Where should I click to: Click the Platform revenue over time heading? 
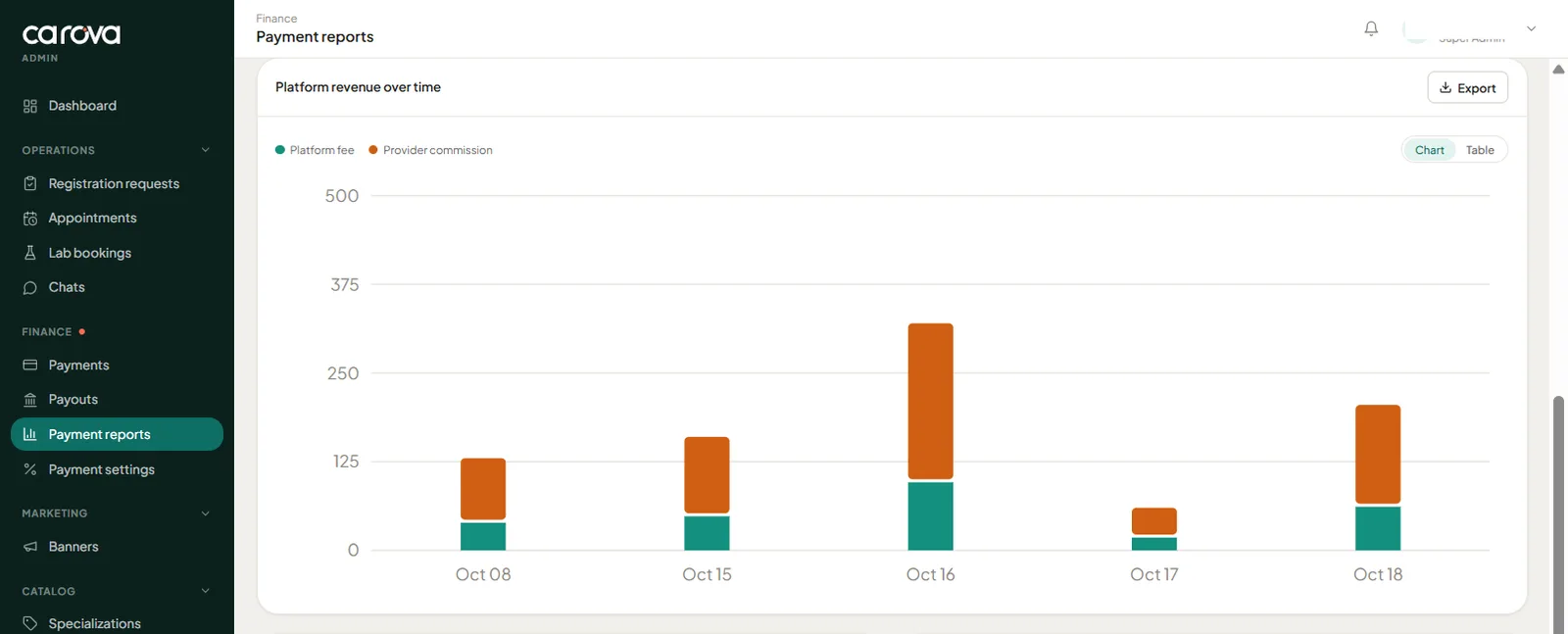358,87
